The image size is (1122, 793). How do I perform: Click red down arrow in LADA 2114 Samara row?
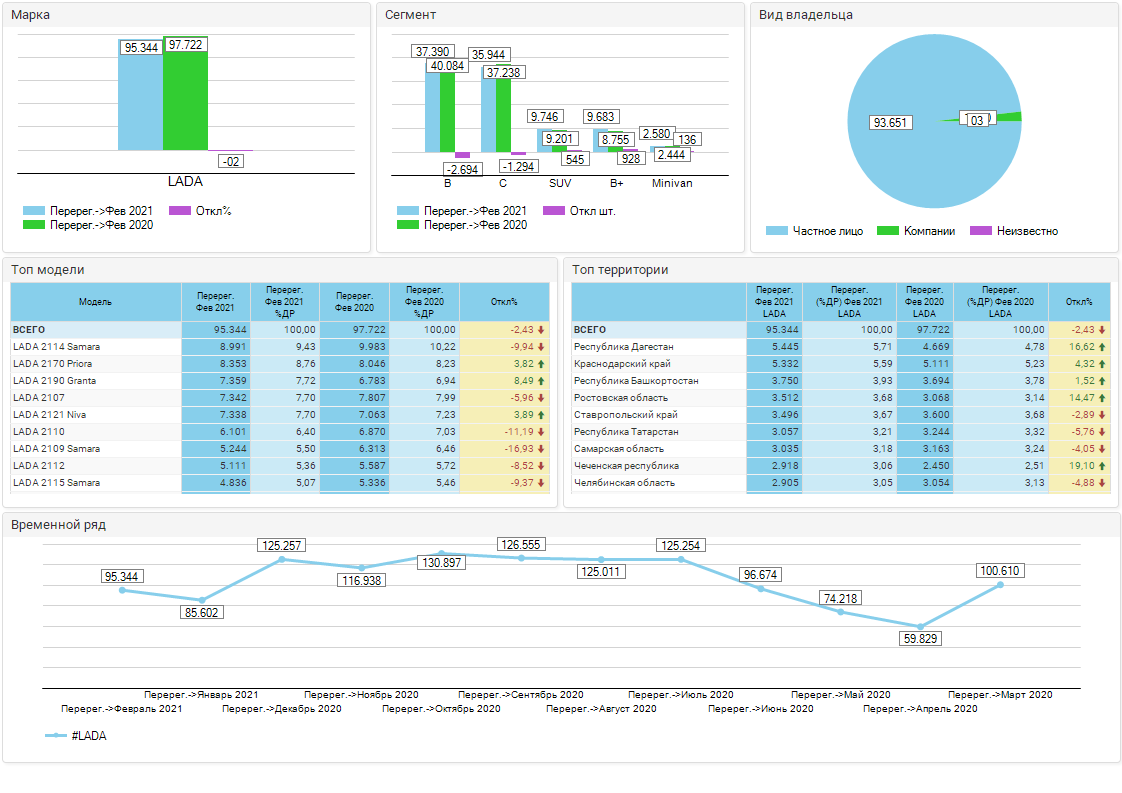(x=541, y=347)
